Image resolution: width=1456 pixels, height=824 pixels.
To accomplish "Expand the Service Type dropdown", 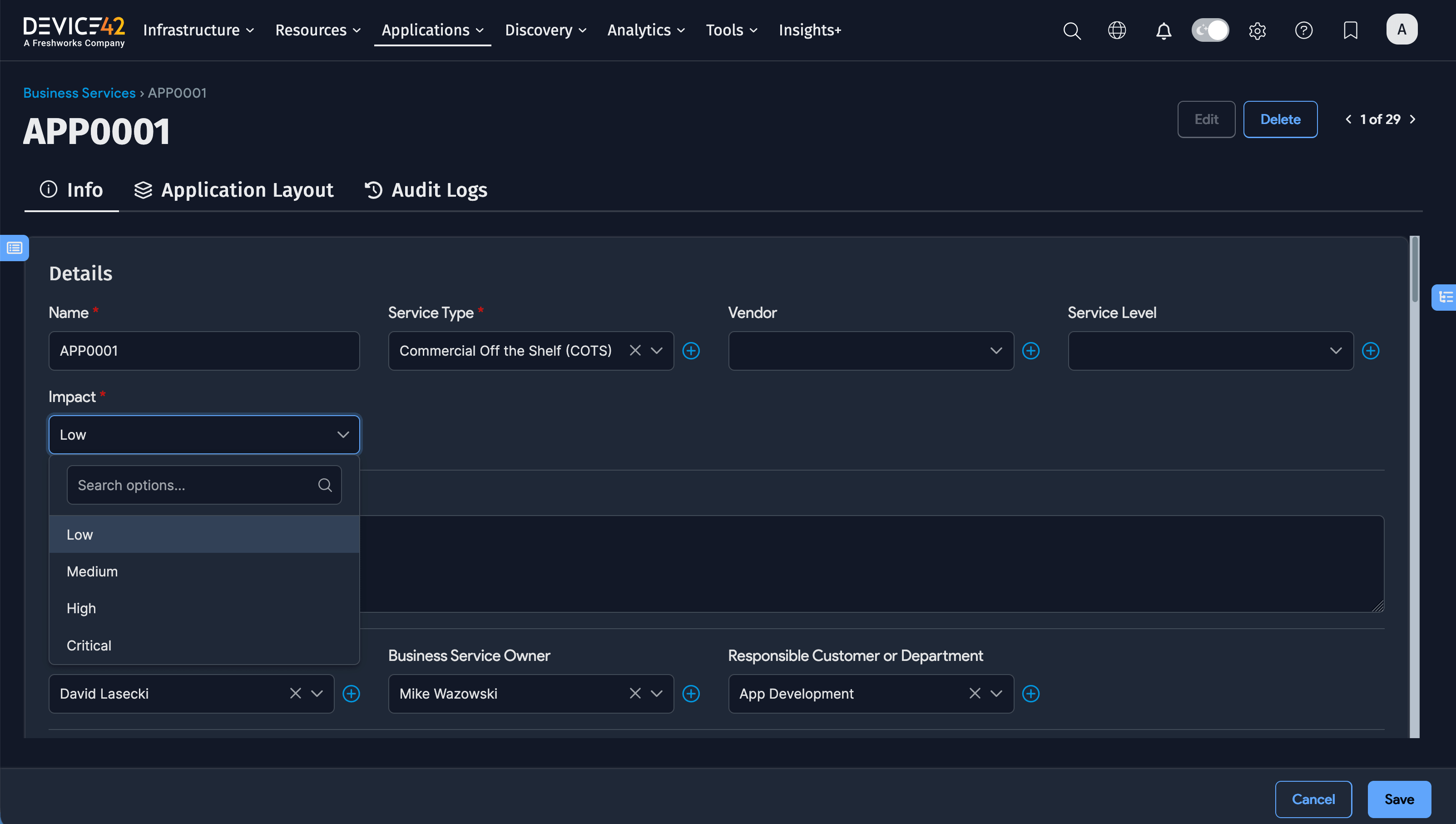I will pos(657,351).
